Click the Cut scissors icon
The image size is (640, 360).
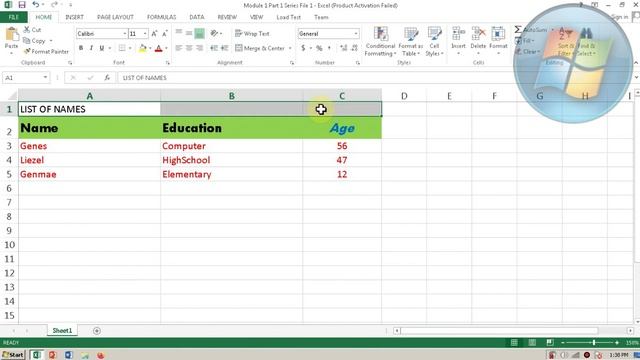click(x=27, y=29)
